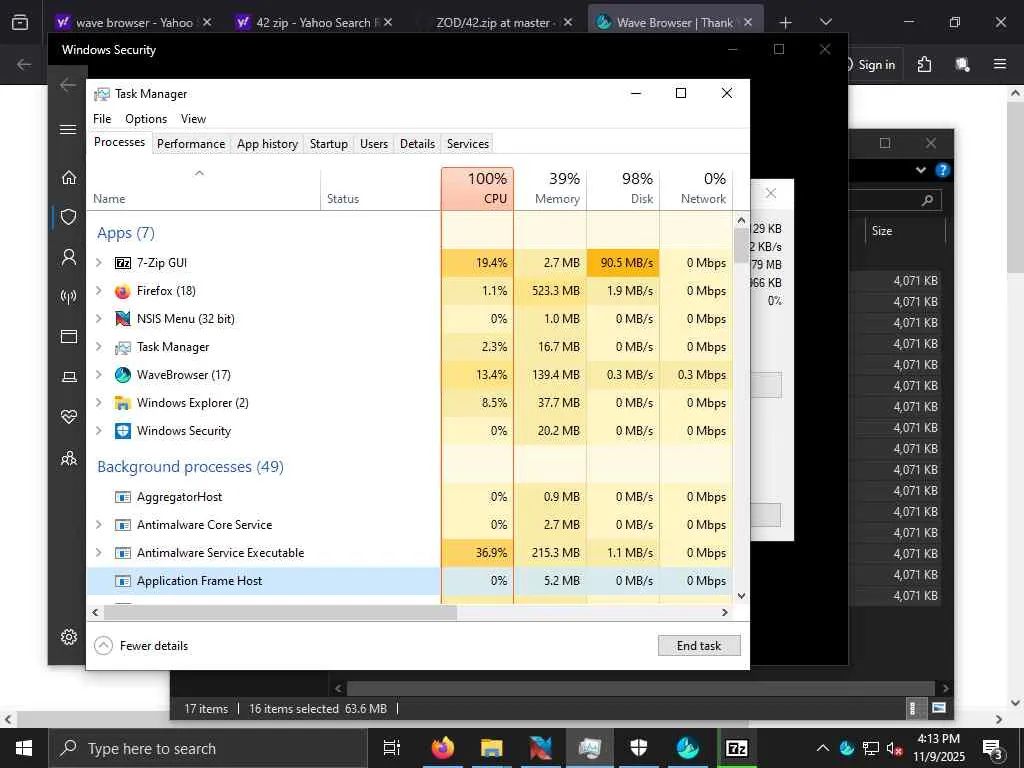Switch to the Startup tab

328,144
